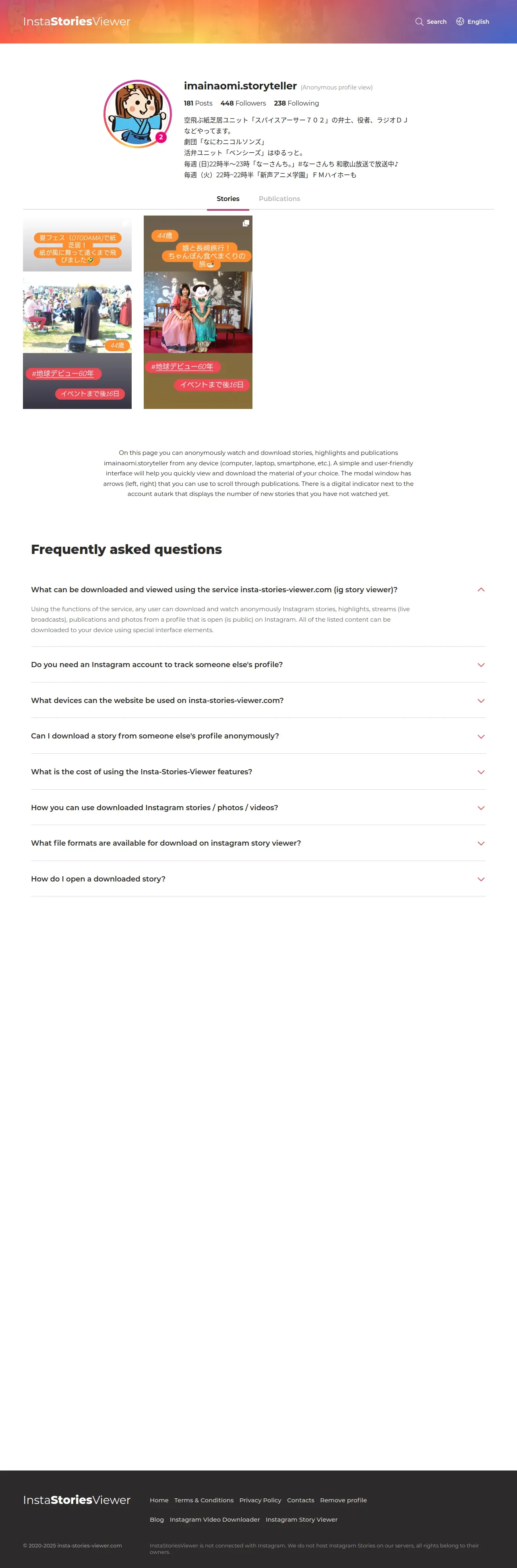Expand the Instagram account FAQ question
Viewport: 517px width, 1568px height.
click(480, 665)
